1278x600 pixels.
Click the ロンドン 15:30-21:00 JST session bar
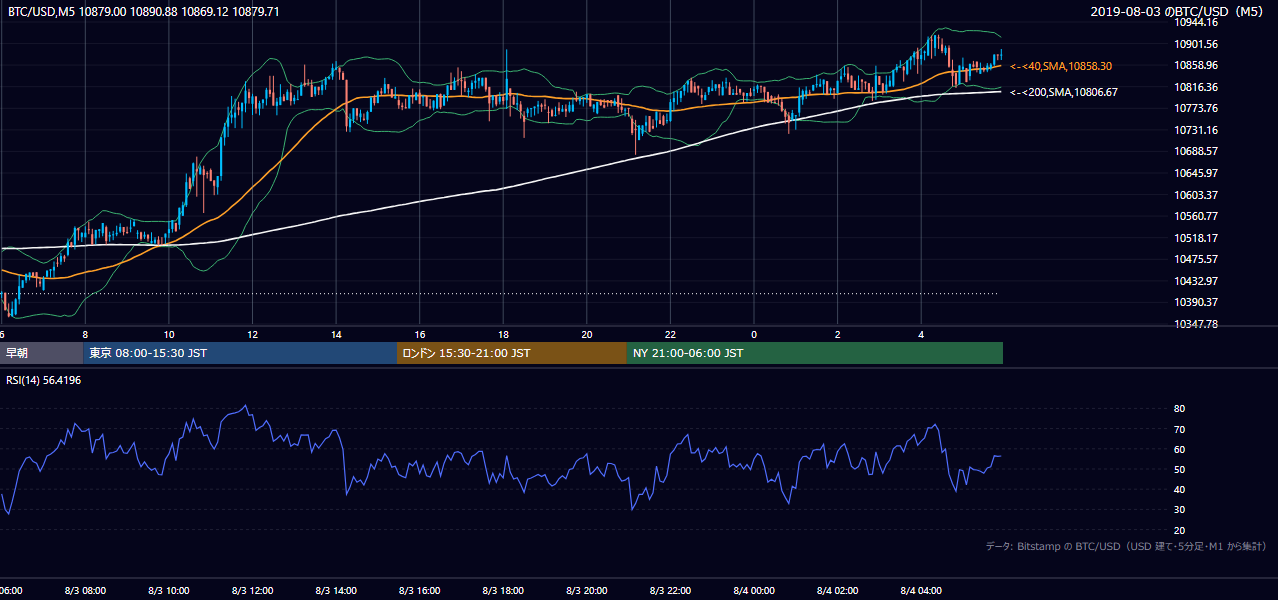pyautogui.click(x=512, y=353)
